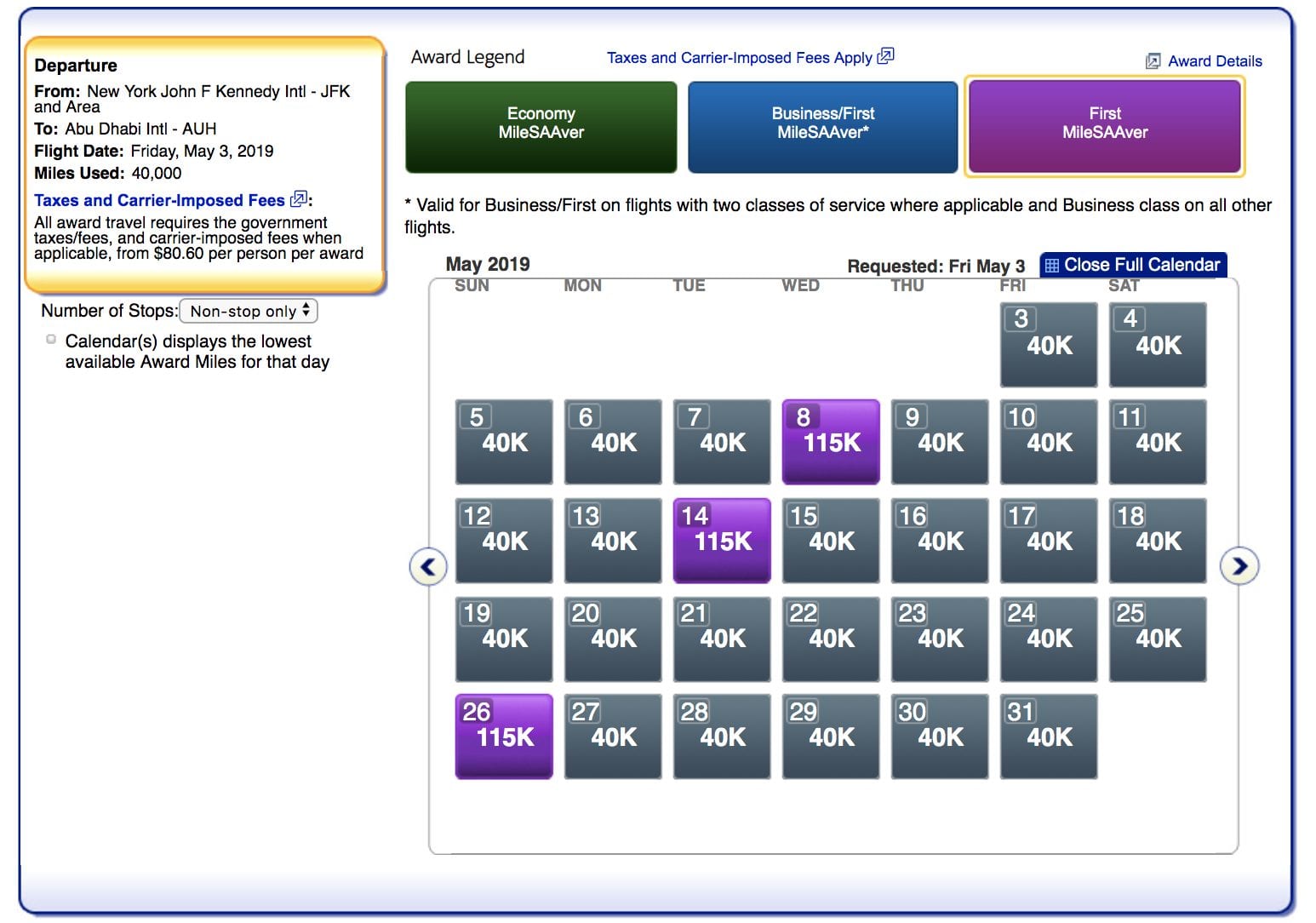This screenshot has height=923, width=1316.
Task: Navigate to previous month using left arrow
Action: 429,565
